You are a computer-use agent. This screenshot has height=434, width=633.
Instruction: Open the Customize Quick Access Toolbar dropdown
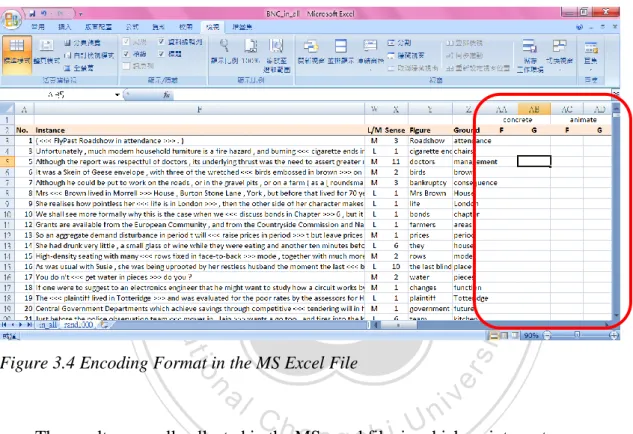[80, 14]
